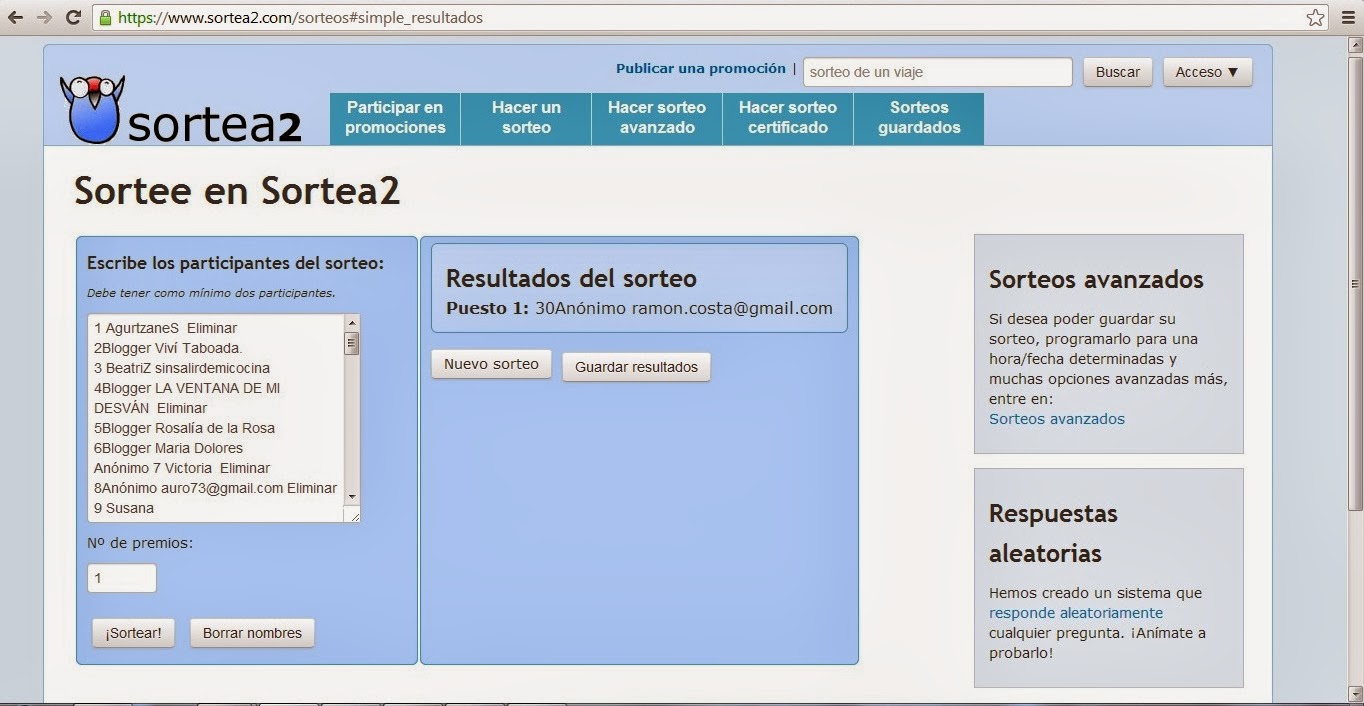Click the Buscar button
Viewport: 1364px width, 706px height.
click(x=1118, y=72)
